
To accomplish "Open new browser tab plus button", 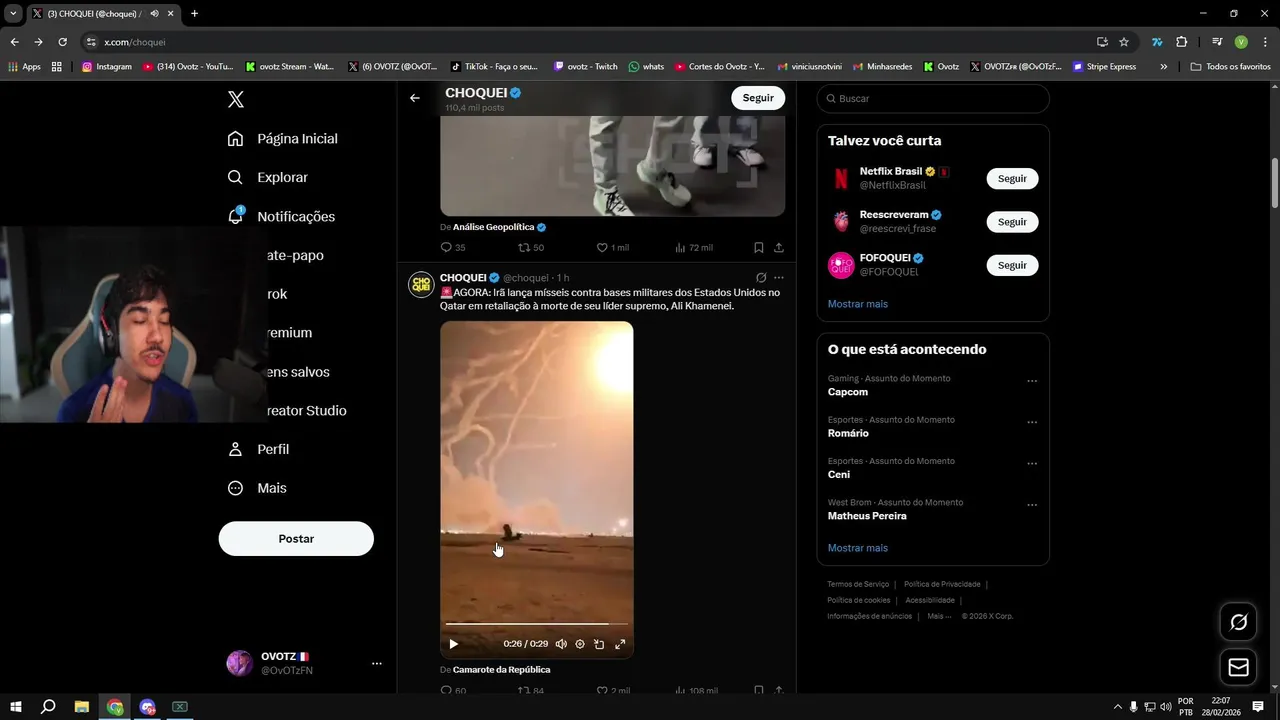I will coord(194,13).
